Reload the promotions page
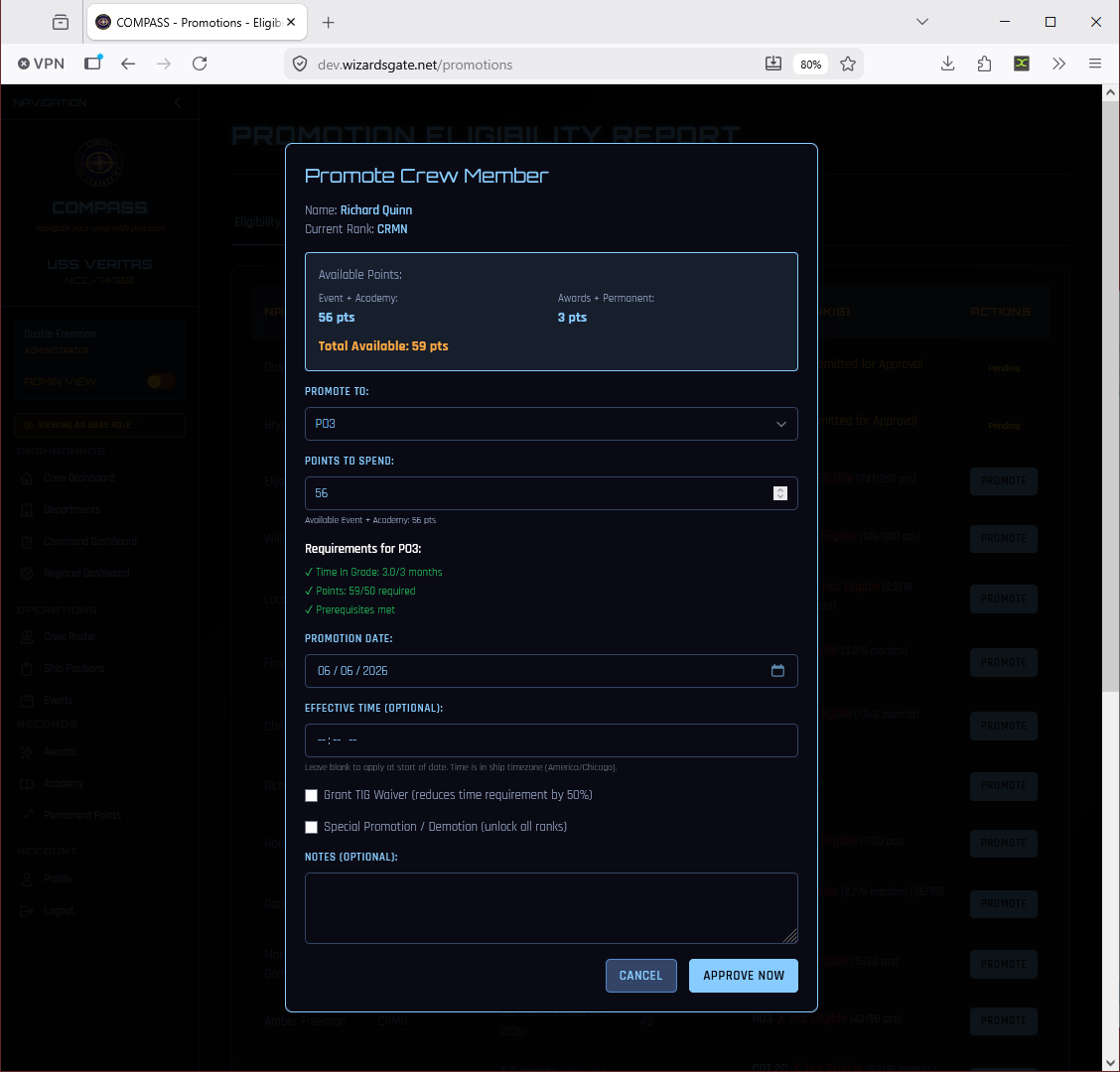 click(x=200, y=64)
